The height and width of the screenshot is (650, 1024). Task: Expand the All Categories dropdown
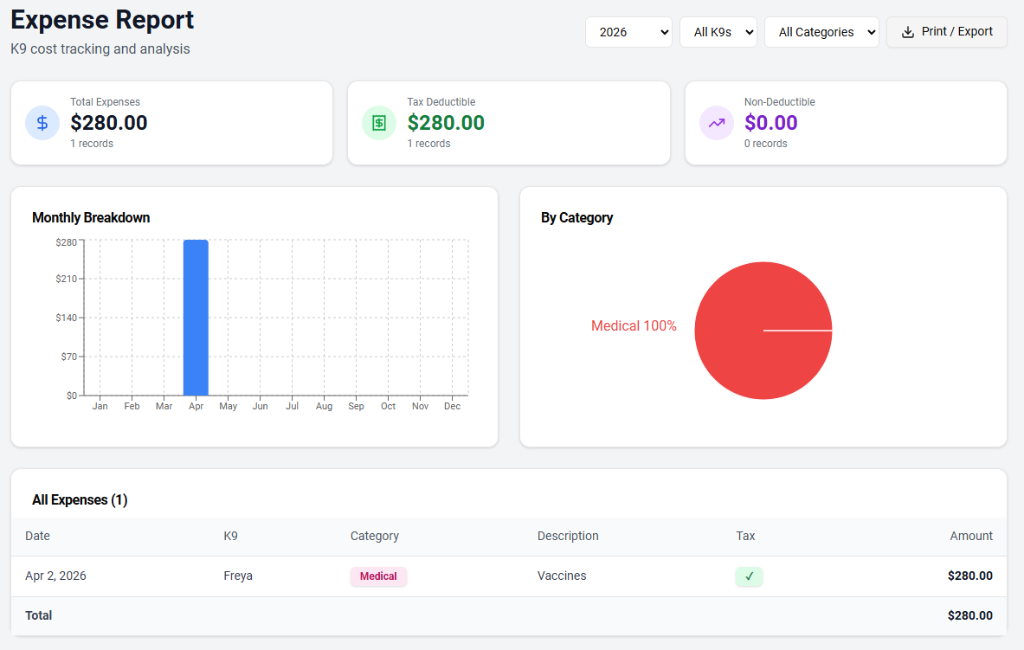pos(822,32)
